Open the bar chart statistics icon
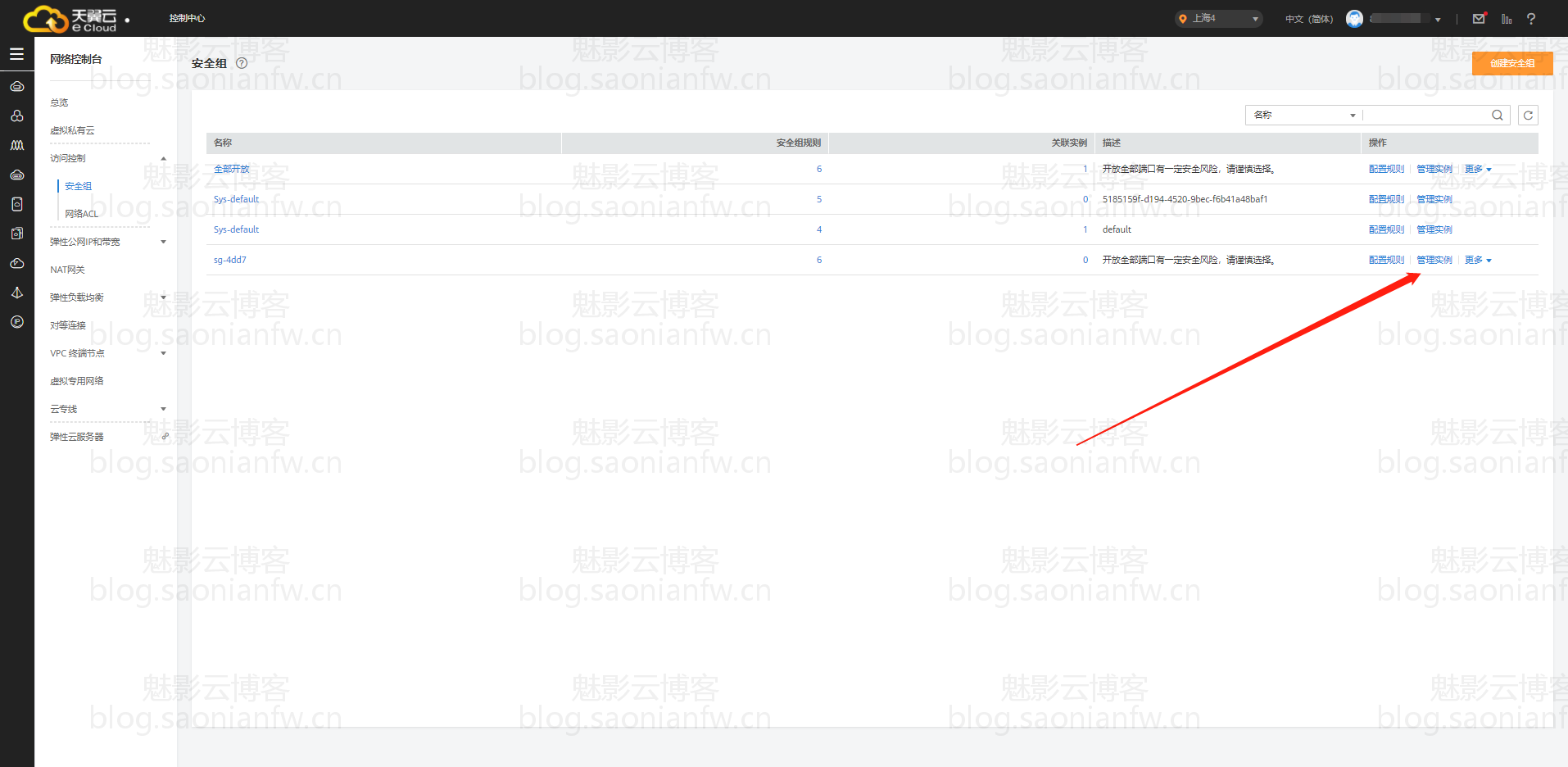Screen dimensions: 1568x767 click(x=1507, y=18)
